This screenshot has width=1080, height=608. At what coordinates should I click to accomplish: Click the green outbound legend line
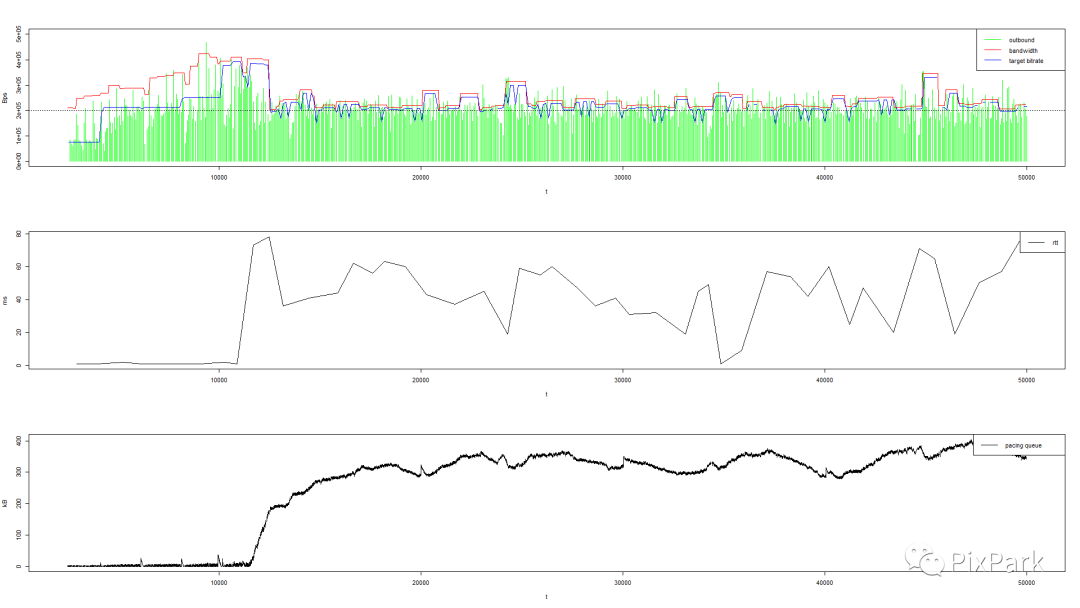point(992,40)
